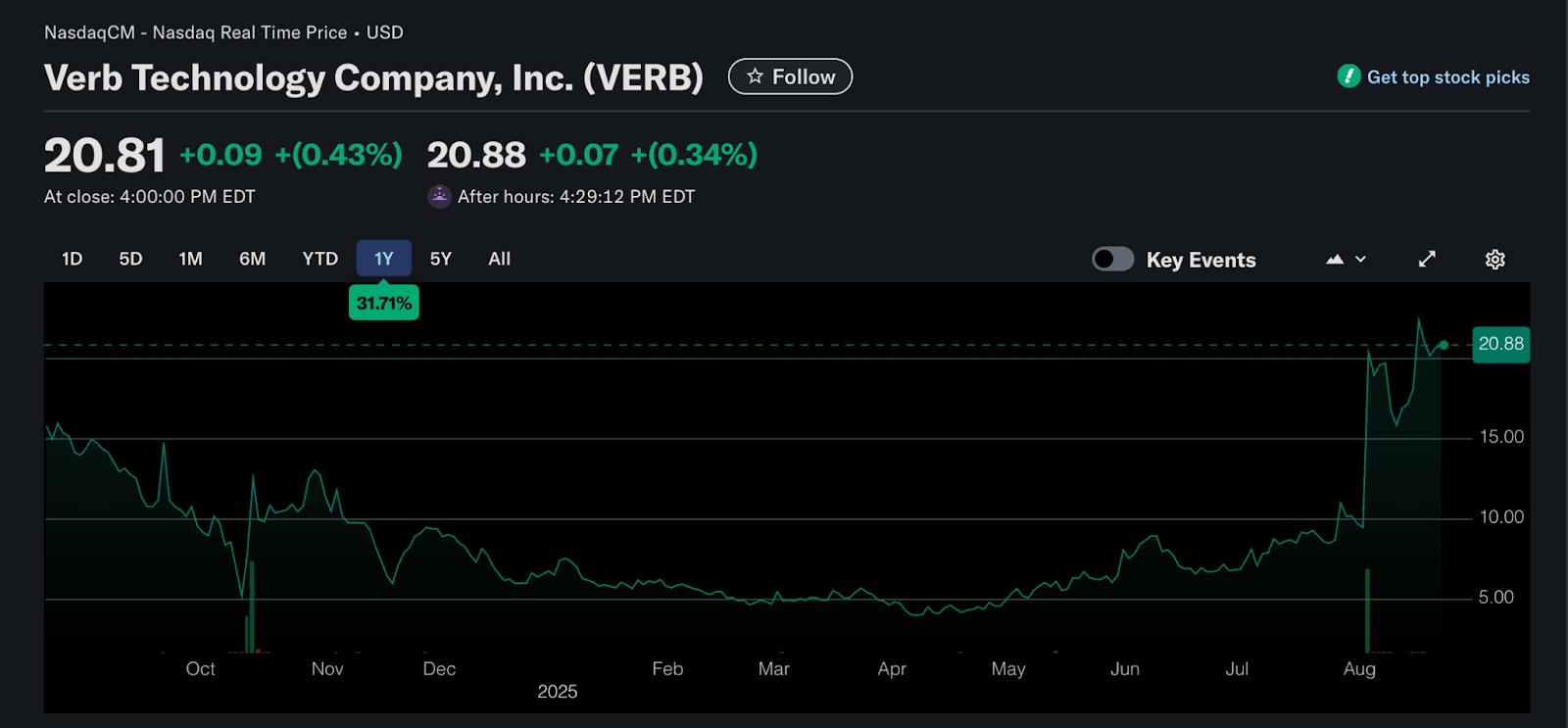Follow Verb Technology stock
Image resolution: width=1568 pixels, height=728 pixels.
click(x=790, y=76)
